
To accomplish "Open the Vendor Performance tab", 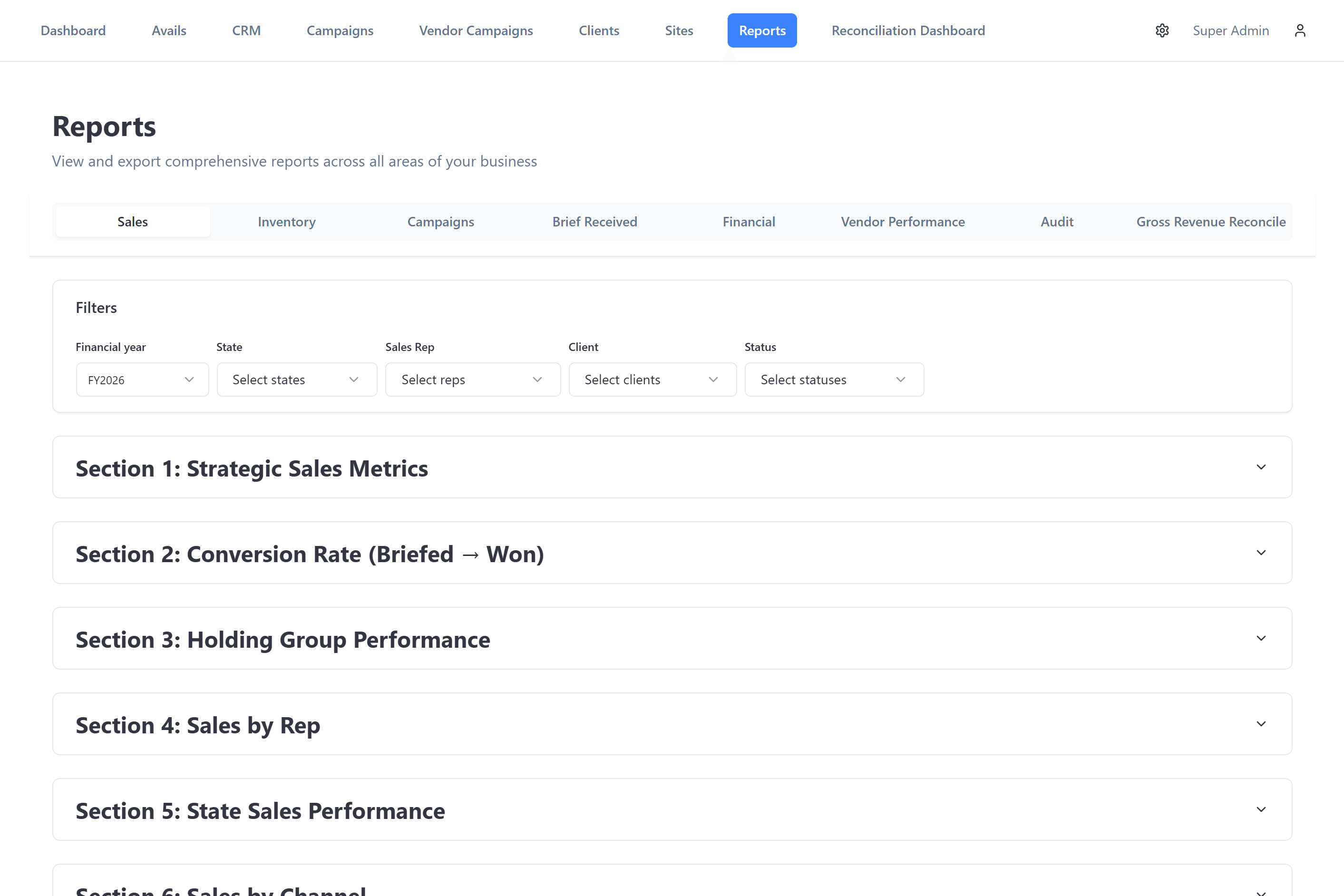I will click(902, 222).
